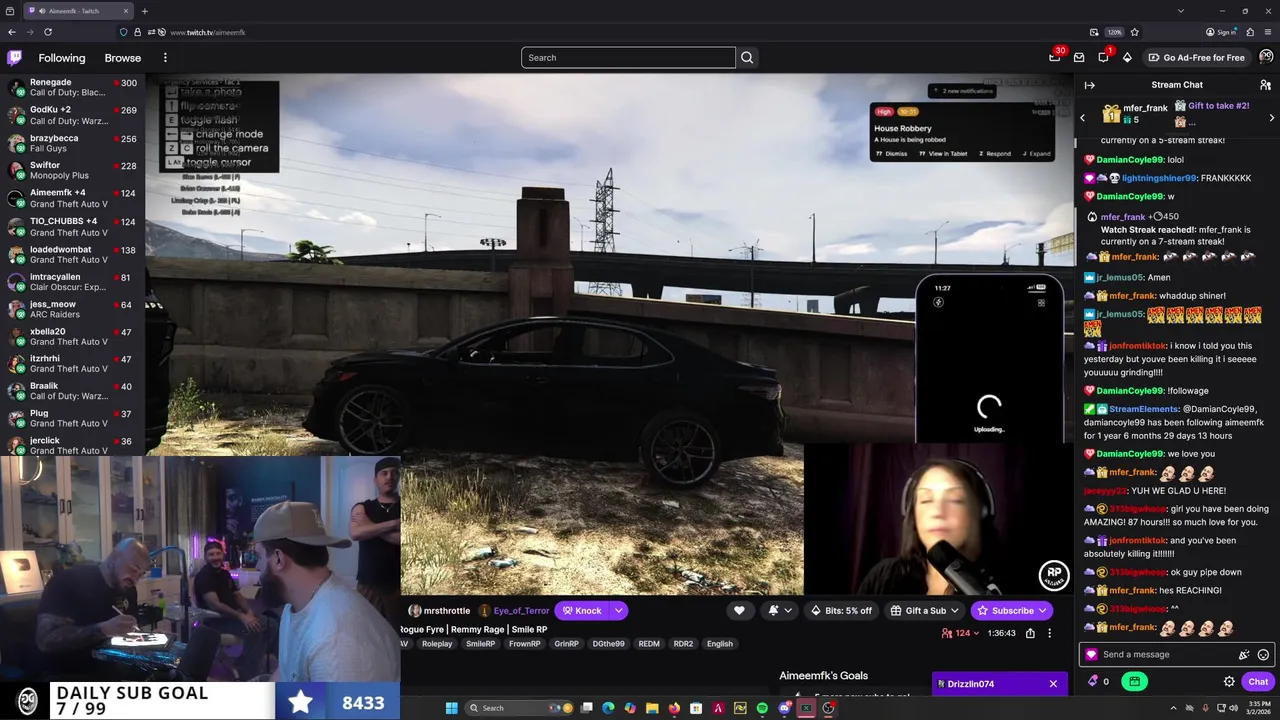The image size is (1280, 720).
Task: Open the chat Community users icon
Action: tap(1265, 85)
